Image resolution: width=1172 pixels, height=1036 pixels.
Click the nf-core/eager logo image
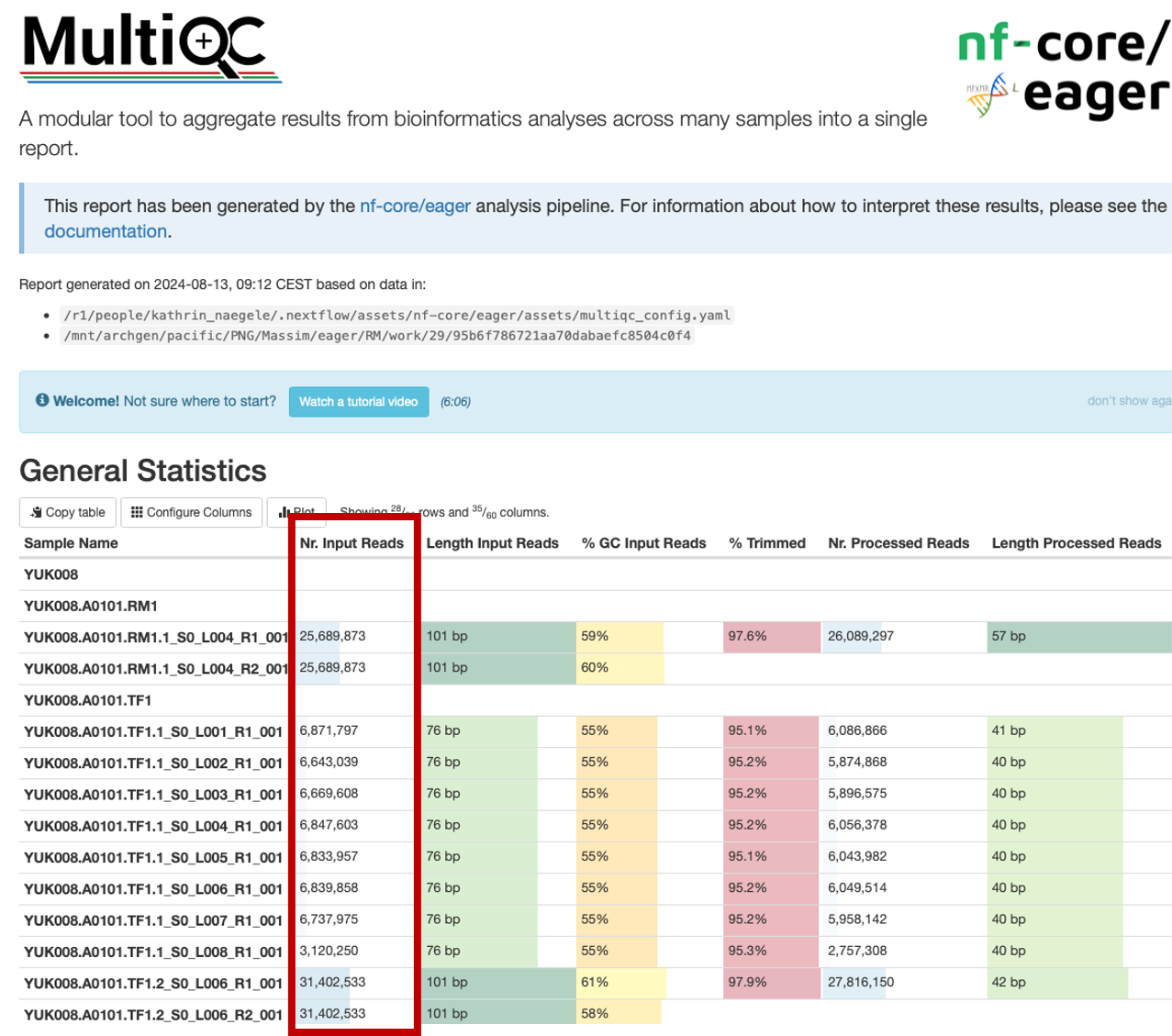(x=1065, y=72)
